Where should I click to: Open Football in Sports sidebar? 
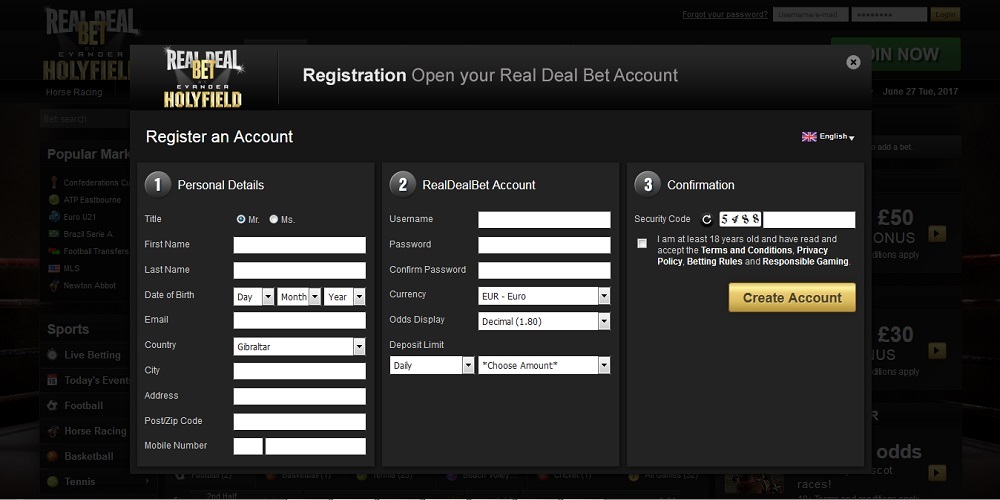pos(84,406)
